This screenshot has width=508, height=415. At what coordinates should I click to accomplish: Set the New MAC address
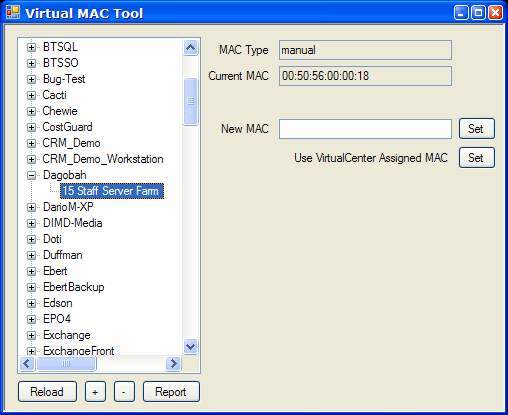[x=476, y=128]
